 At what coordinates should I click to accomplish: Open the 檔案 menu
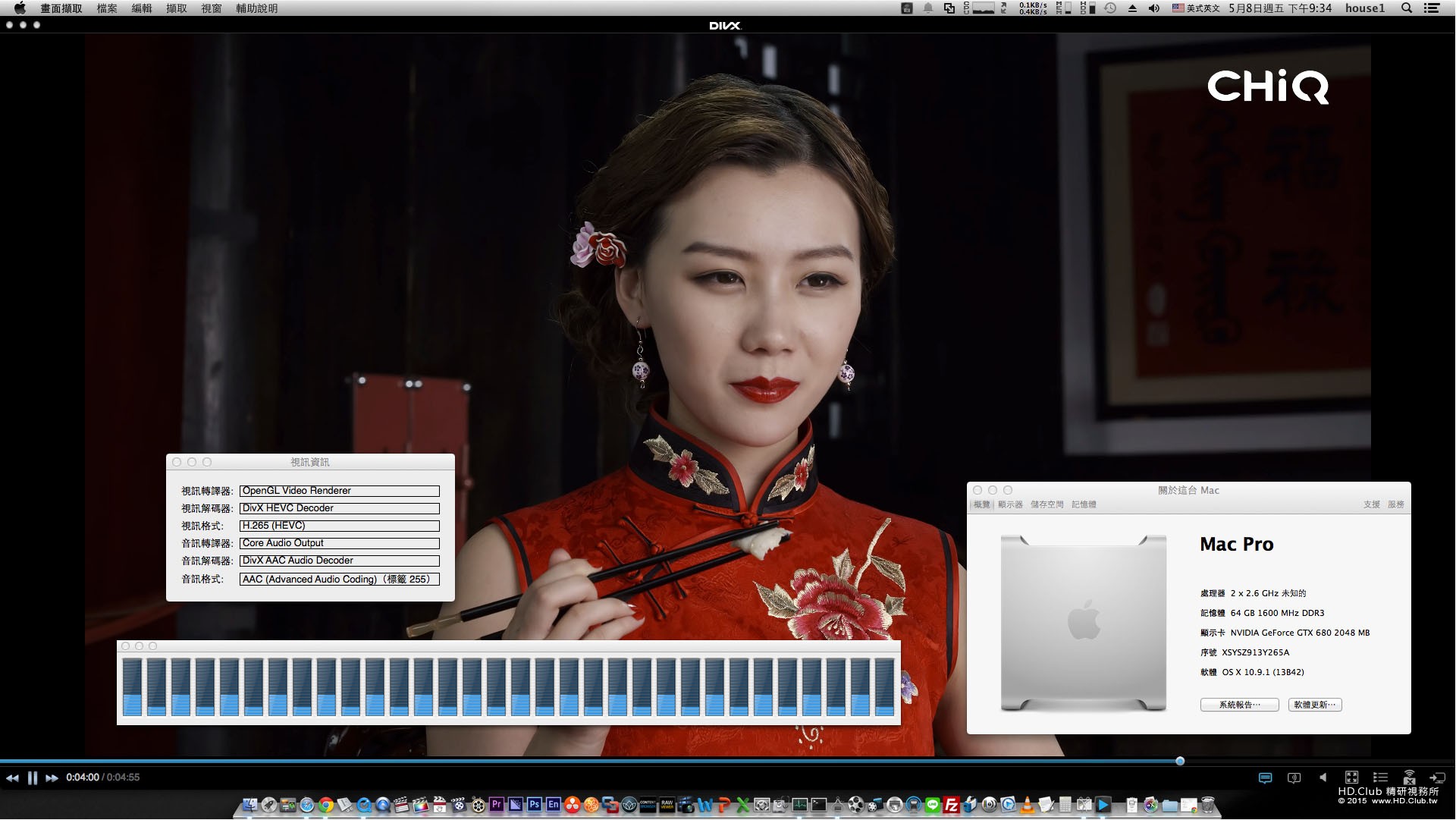[107, 8]
